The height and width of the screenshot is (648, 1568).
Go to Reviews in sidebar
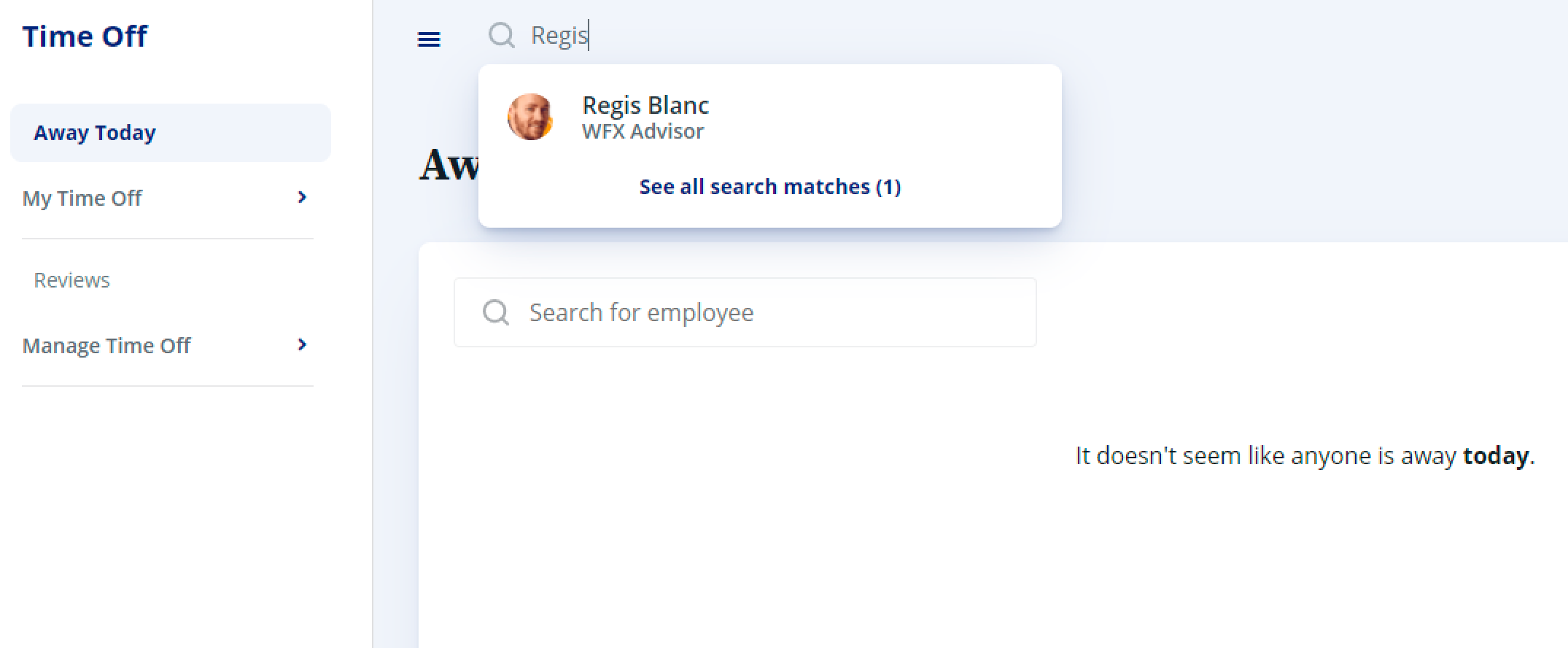click(71, 280)
